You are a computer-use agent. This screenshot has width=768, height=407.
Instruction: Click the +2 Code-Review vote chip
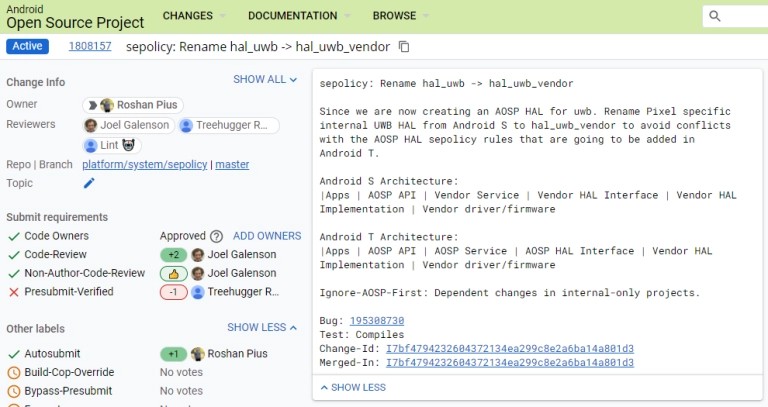(x=173, y=255)
